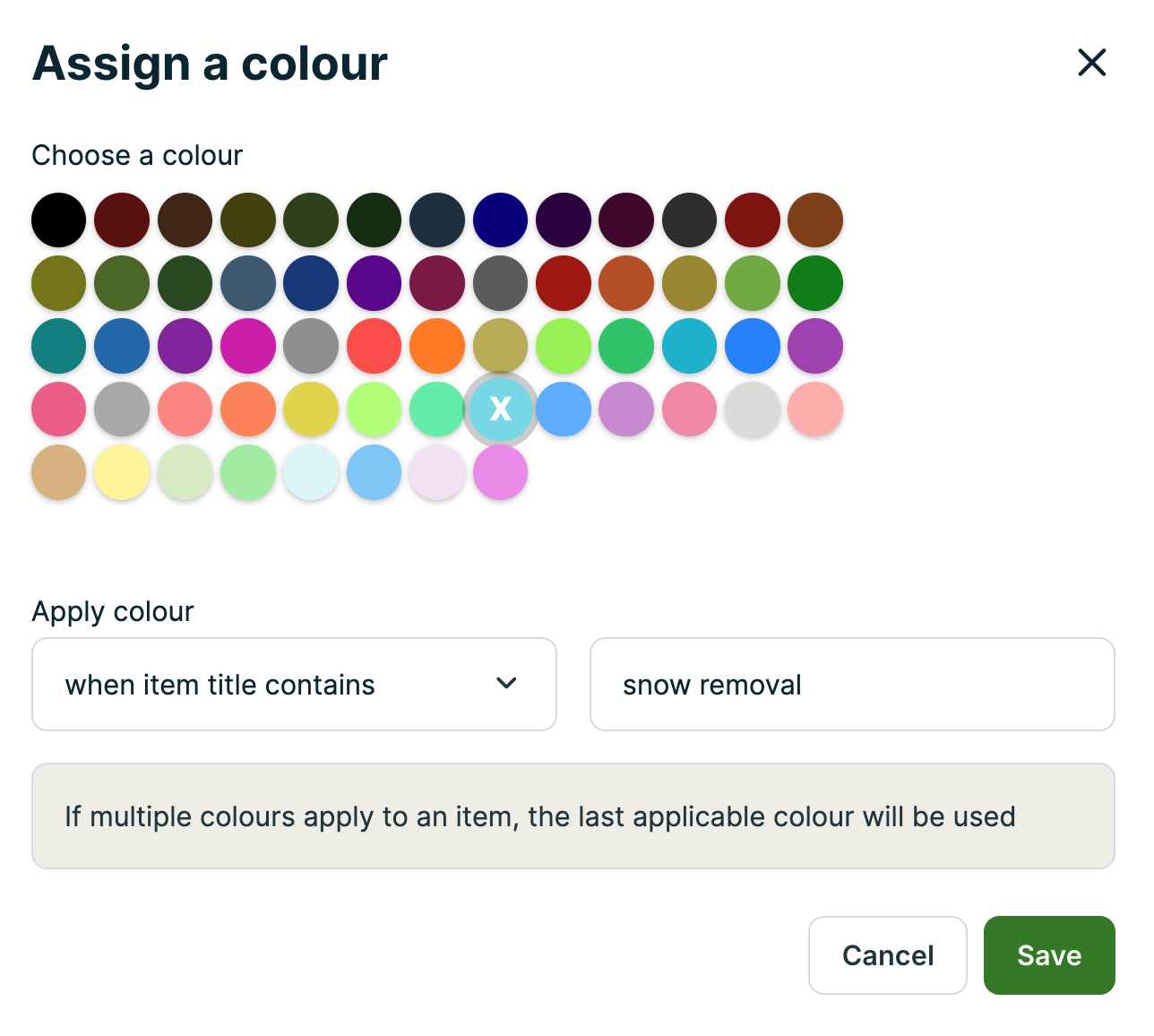Screen dimensions: 1154x1036
Task: Close the Assign a colour dialog
Action: 1091,63
